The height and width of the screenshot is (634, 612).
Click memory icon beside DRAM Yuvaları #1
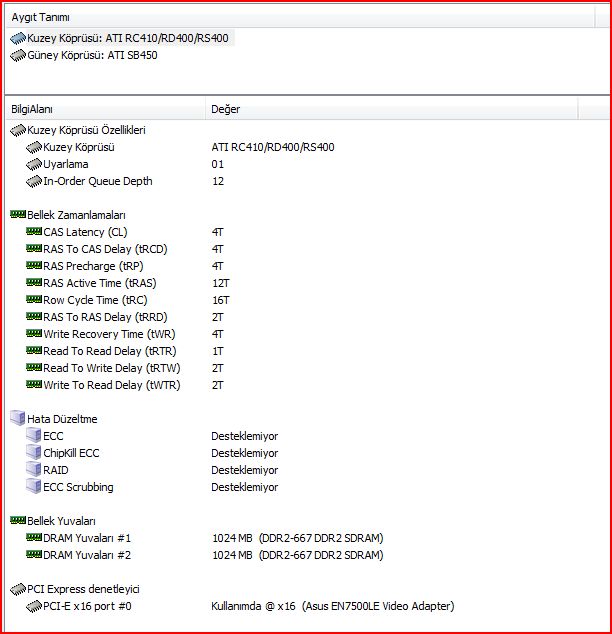point(34,537)
